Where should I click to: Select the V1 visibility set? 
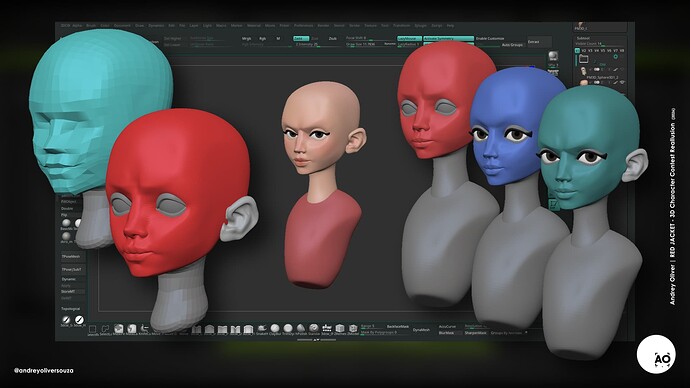pos(577,51)
